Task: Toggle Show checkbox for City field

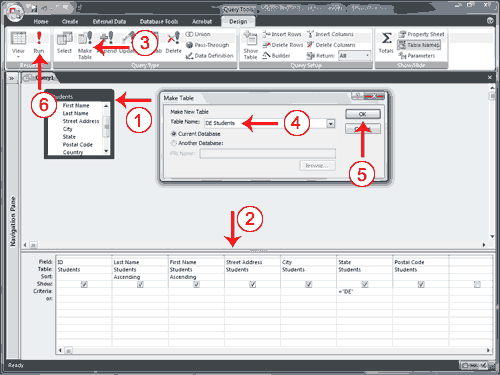Action: click(309, 284)
